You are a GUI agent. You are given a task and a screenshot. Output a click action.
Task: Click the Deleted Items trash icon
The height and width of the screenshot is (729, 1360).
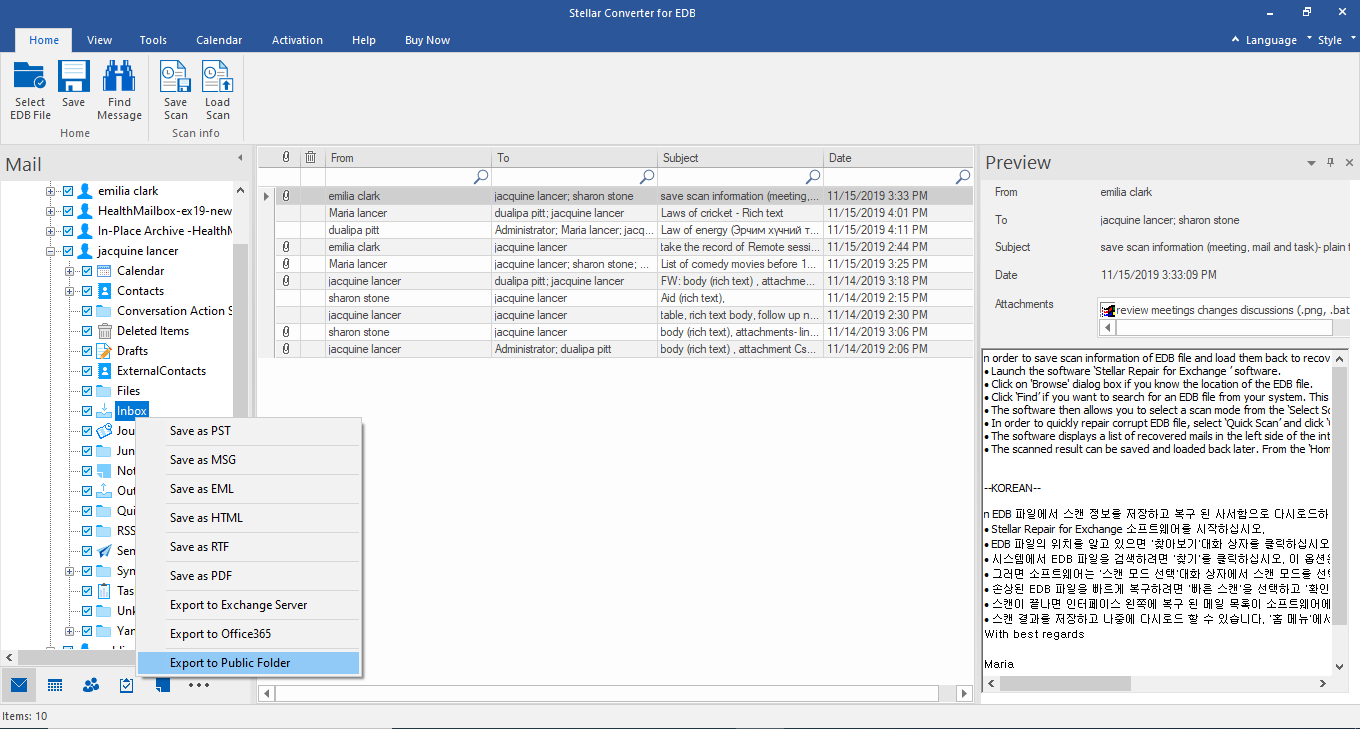104,331
